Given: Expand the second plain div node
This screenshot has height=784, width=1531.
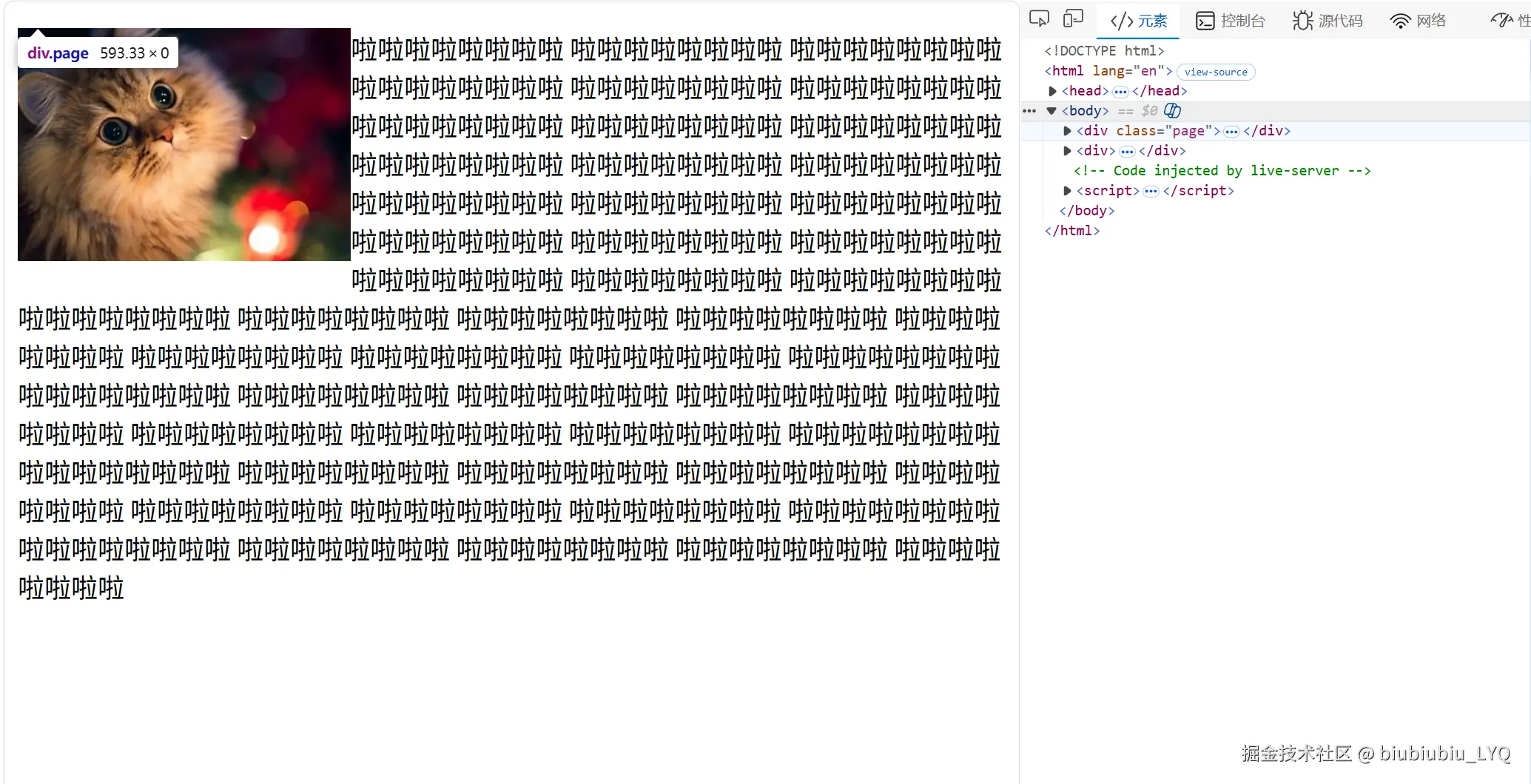Looking at the screenshot, I should tap(1067, 151).
